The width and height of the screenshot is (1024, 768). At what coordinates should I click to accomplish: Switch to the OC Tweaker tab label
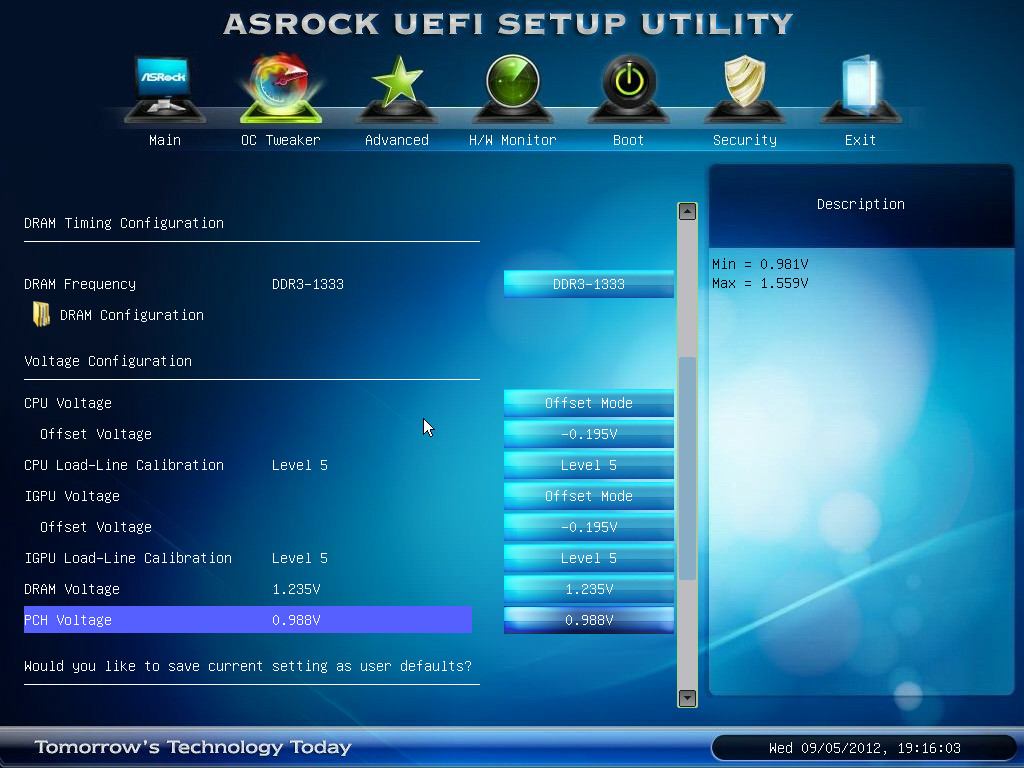pyautogui.click(x=281, y=140)
